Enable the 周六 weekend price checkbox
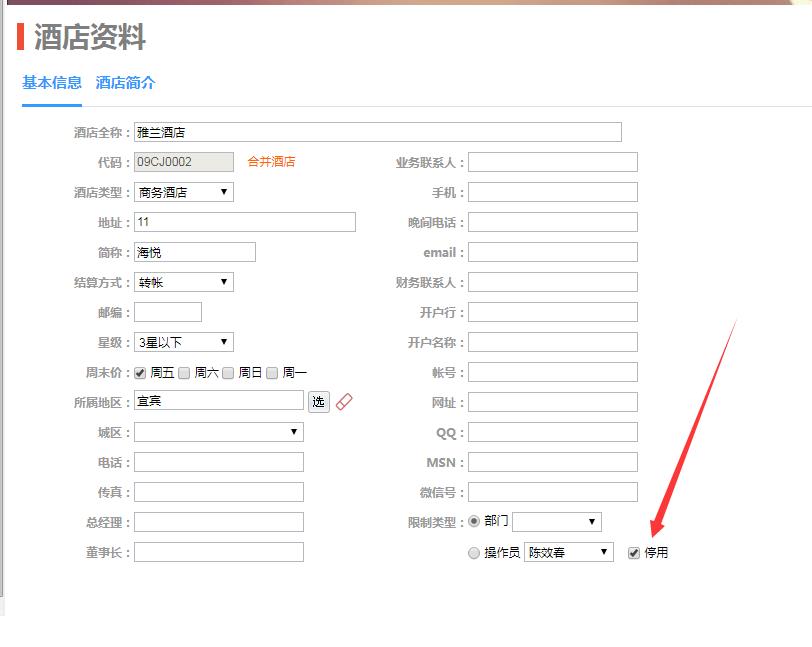812x647 pixels. coord(184,373)
